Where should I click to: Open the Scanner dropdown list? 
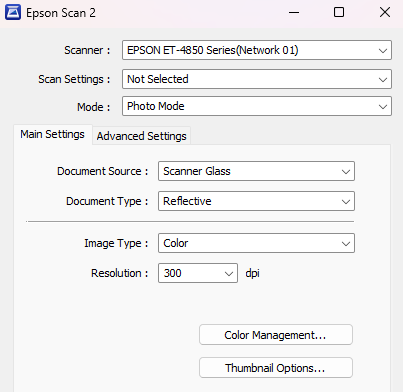(257, 50)
